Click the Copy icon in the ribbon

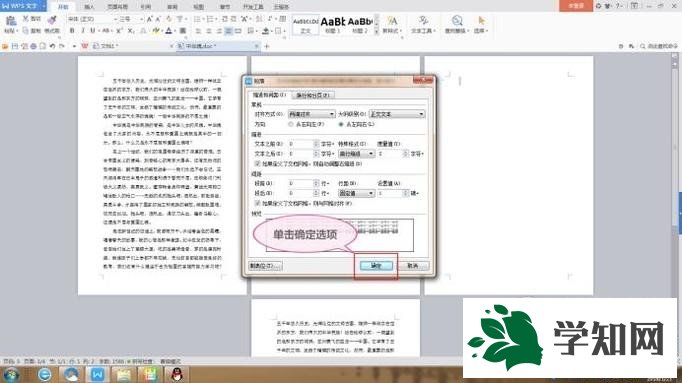click(x=26, y=30)
